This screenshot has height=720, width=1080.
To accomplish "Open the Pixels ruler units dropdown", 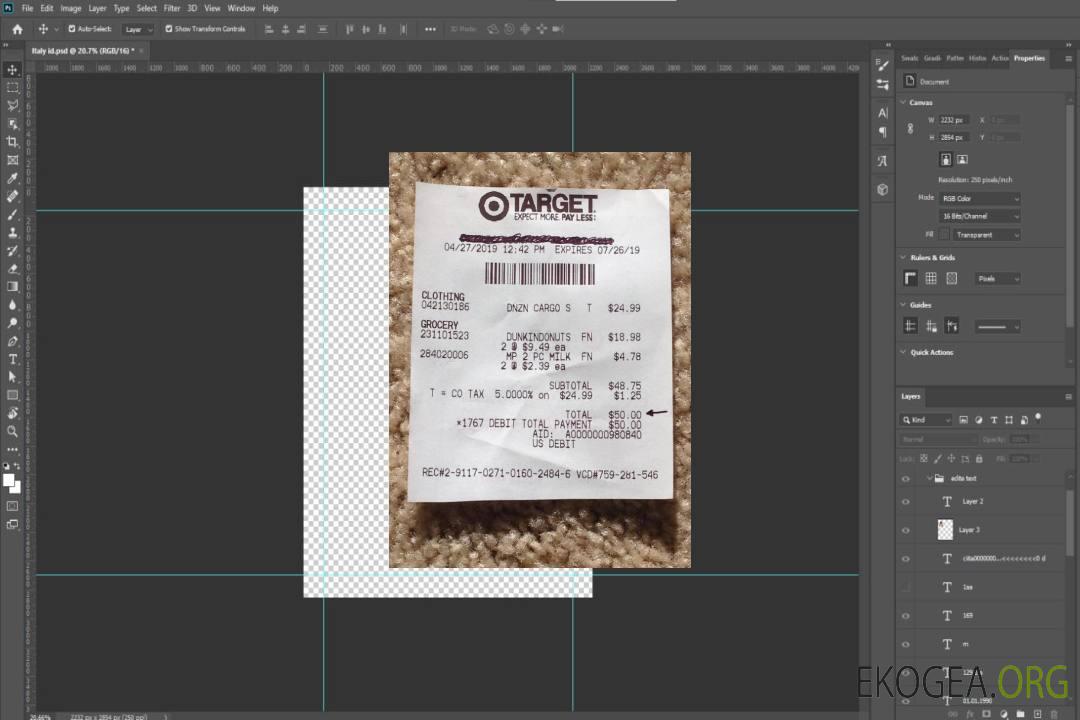I will [x=997, y=279].
